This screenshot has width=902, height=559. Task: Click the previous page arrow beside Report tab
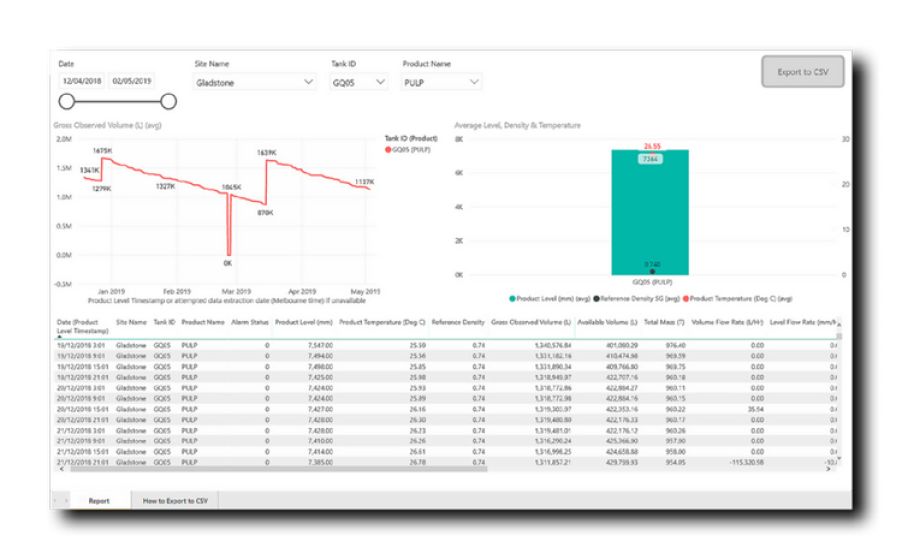tap(57, 499)
